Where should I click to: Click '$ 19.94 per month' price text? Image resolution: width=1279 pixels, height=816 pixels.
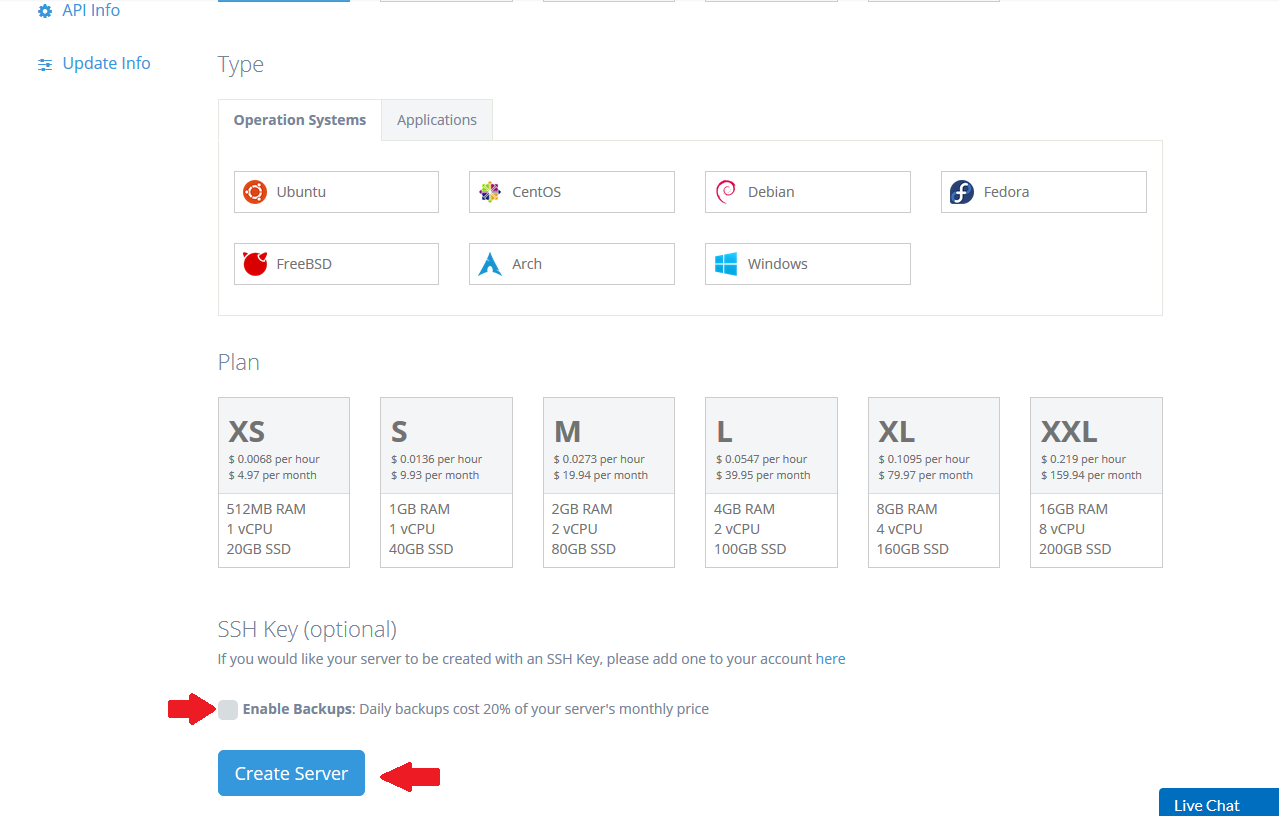pos(601,475)
